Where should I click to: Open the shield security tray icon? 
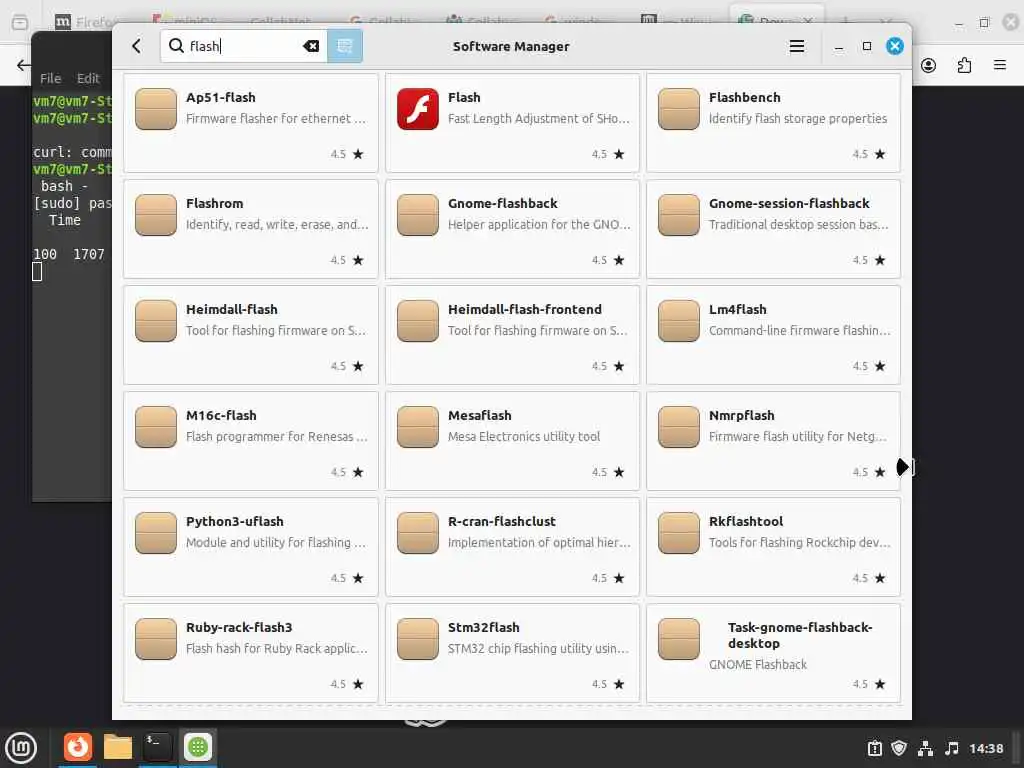pos(899,748)
